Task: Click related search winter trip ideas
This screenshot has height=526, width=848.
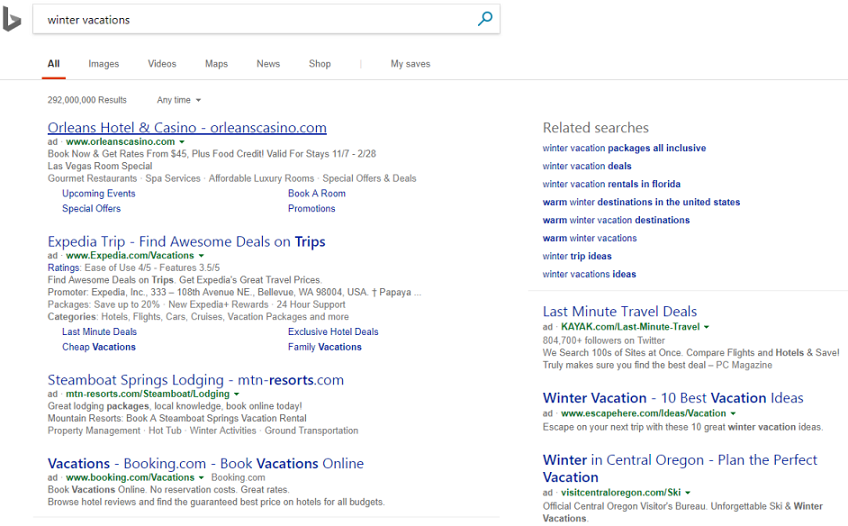Action: [577, 256]
